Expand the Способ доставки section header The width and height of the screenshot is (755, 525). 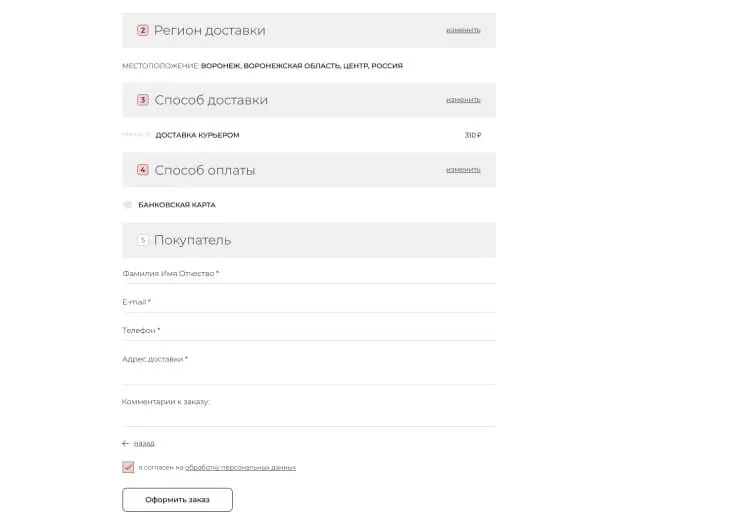[x=309, y=100]
